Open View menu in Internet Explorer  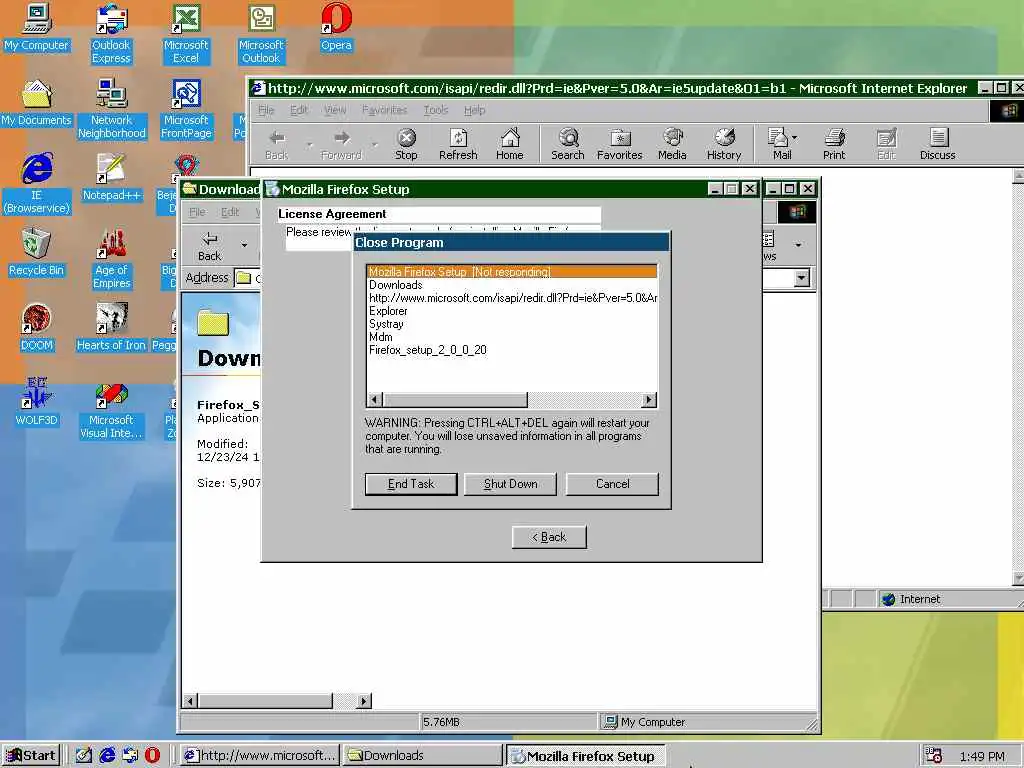tap(335, 110)
